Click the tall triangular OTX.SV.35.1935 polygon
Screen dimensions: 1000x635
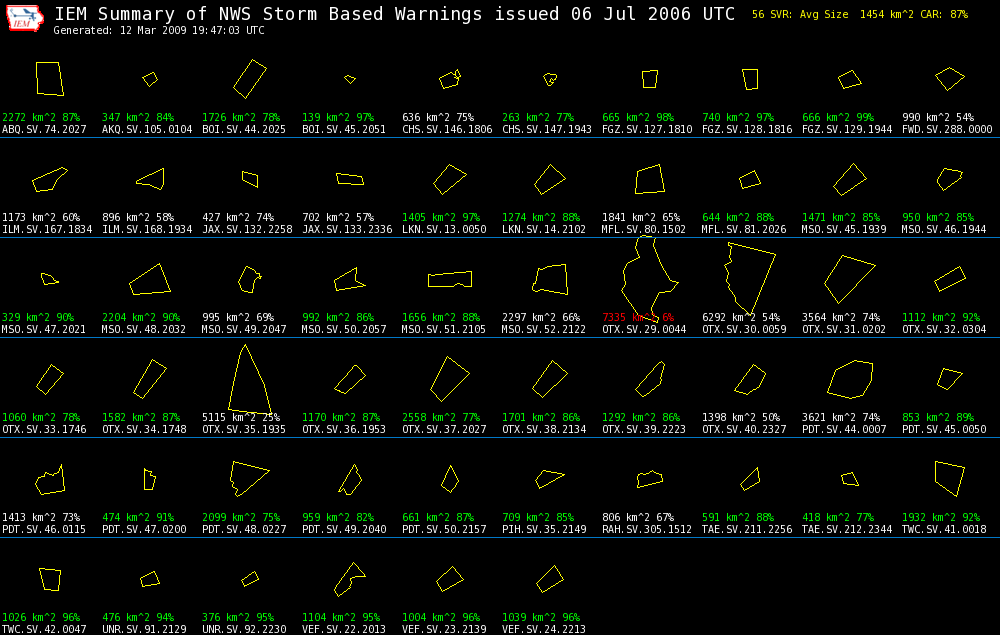[249, 379]
